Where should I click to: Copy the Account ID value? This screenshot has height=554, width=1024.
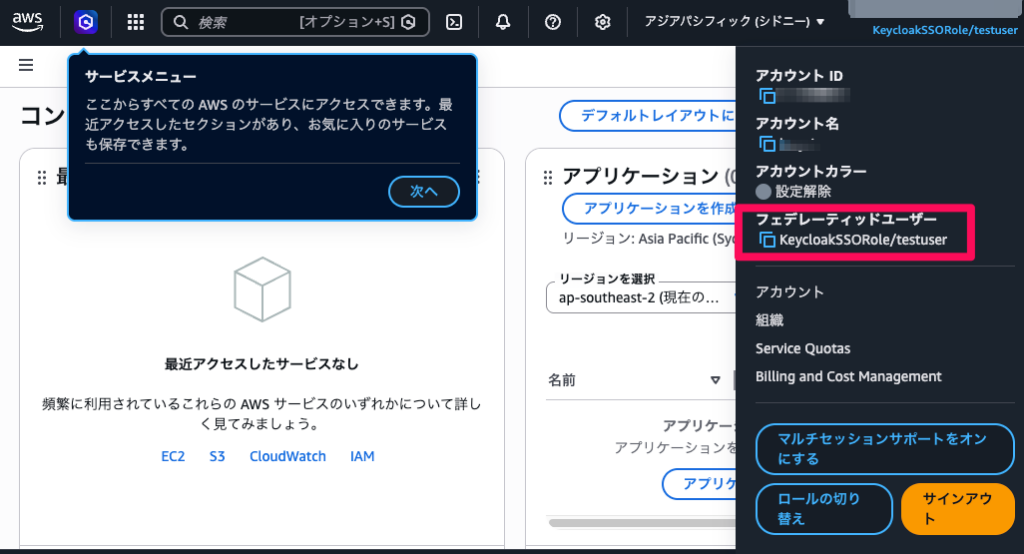pos(767,96)
